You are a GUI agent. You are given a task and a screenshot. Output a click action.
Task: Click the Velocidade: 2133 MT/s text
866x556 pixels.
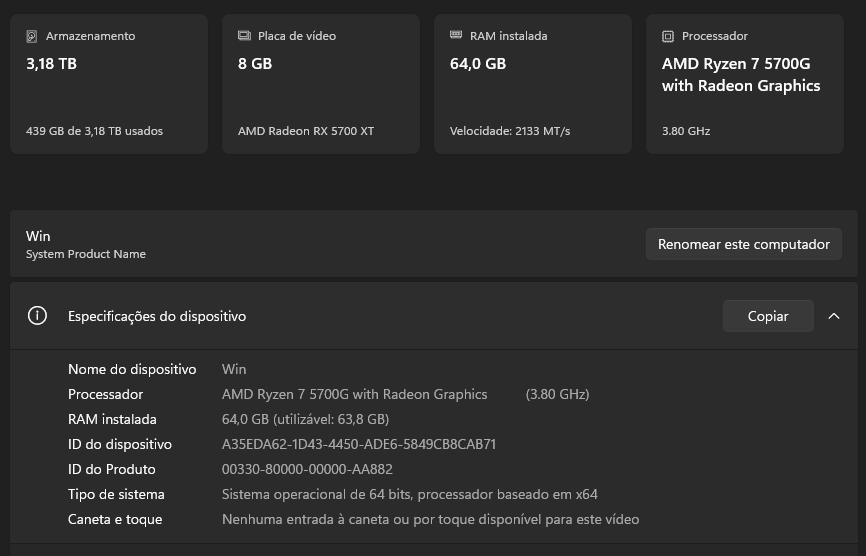(510, 131)
